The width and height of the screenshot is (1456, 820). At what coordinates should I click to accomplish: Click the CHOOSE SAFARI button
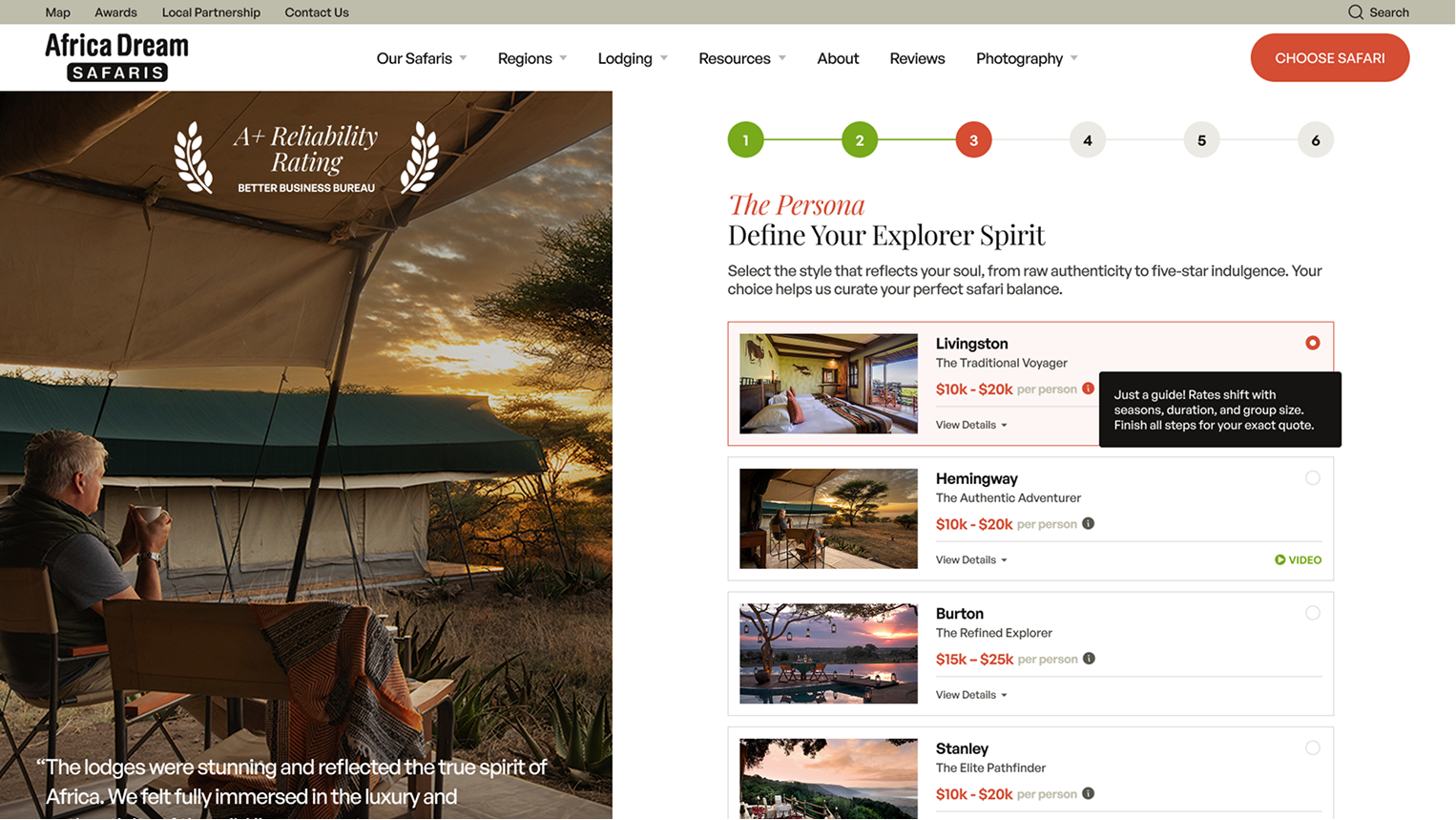[x=1329, y=57]
